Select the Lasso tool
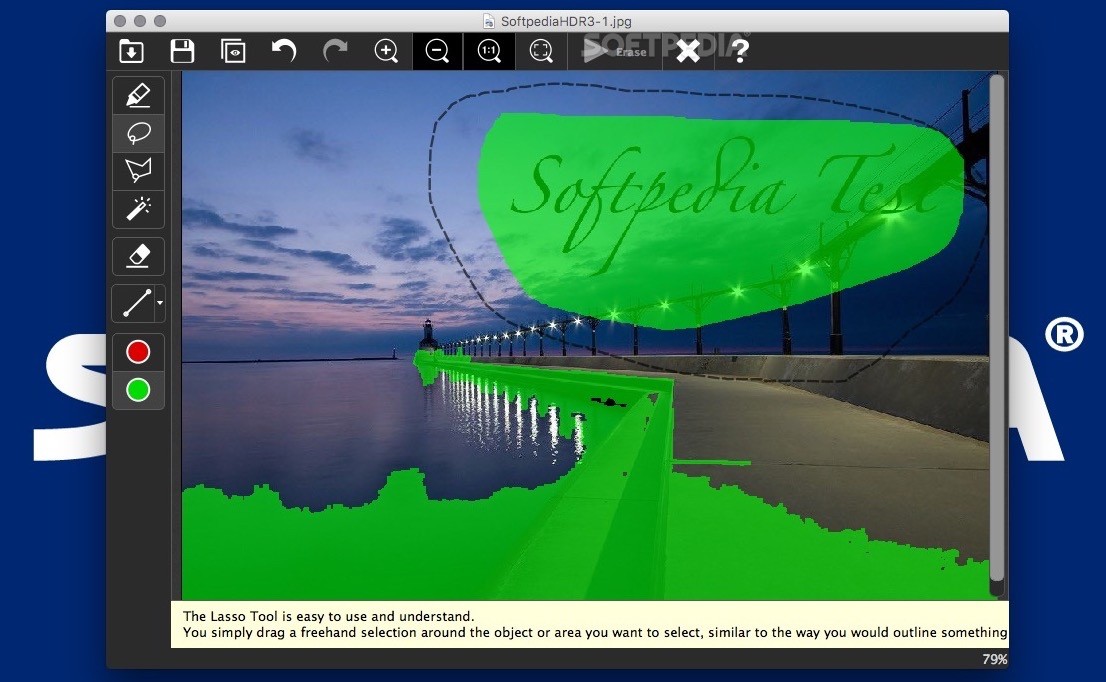The image size is (1106, 682). pyautogui.click(x=138, y=133)
